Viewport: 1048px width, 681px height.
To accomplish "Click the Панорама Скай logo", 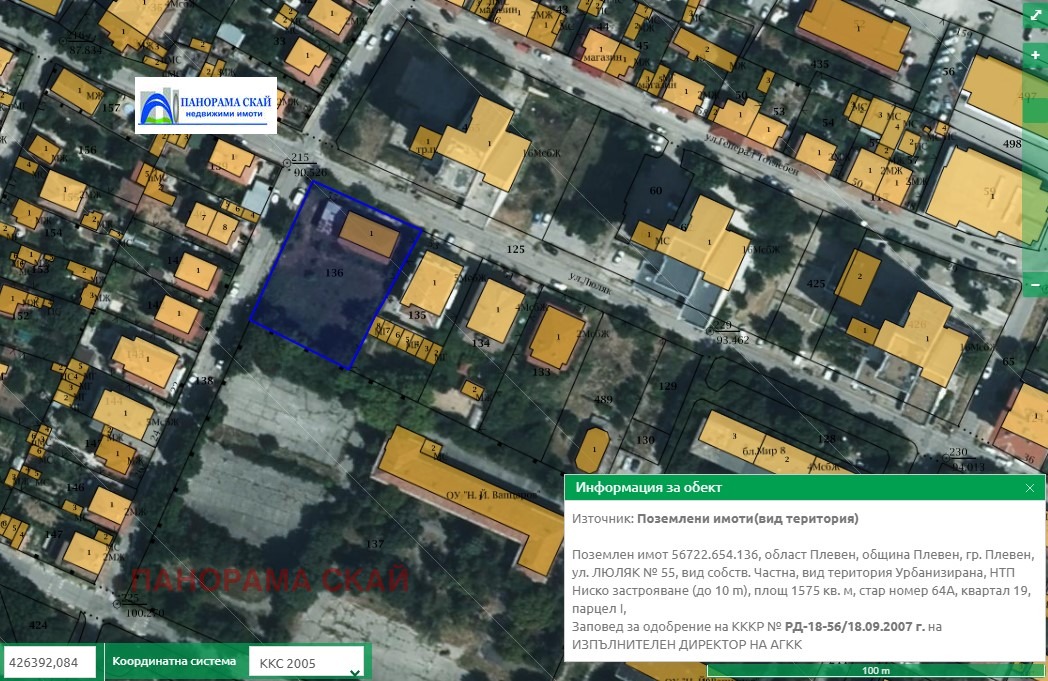I will click(205, 105).
